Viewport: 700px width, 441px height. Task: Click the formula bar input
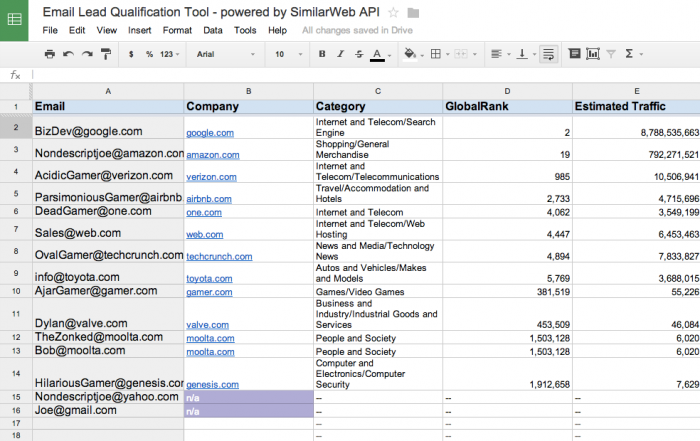365,75
